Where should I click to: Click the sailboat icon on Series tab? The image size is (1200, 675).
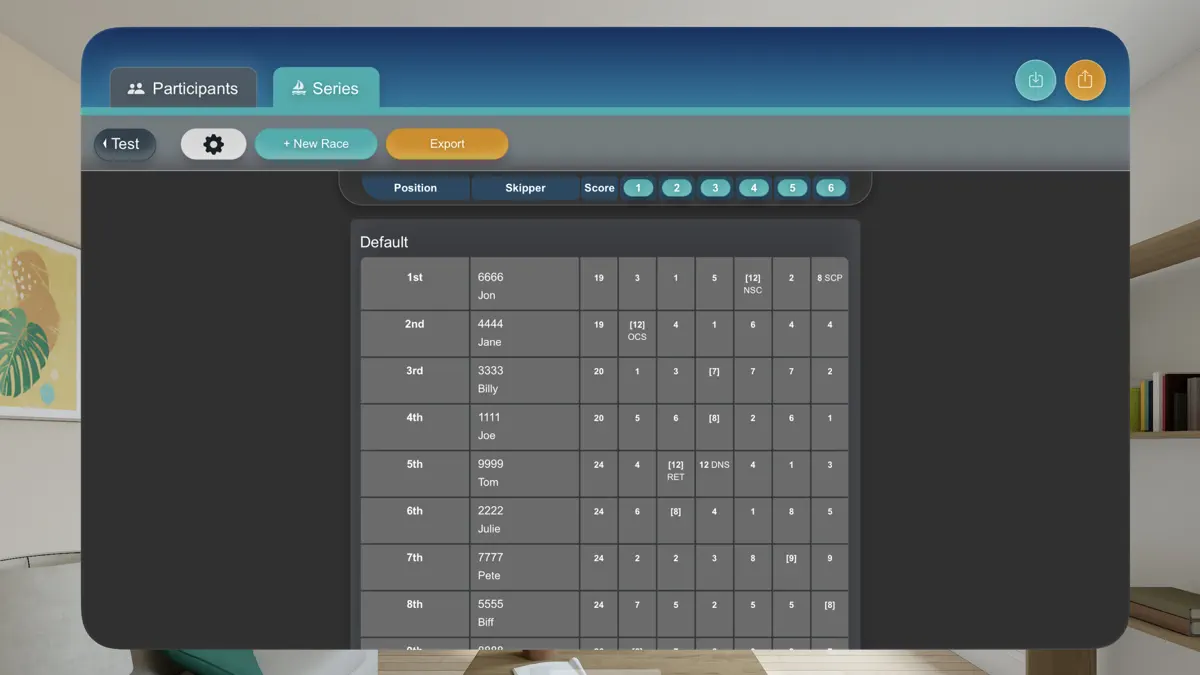coord(297,88)
